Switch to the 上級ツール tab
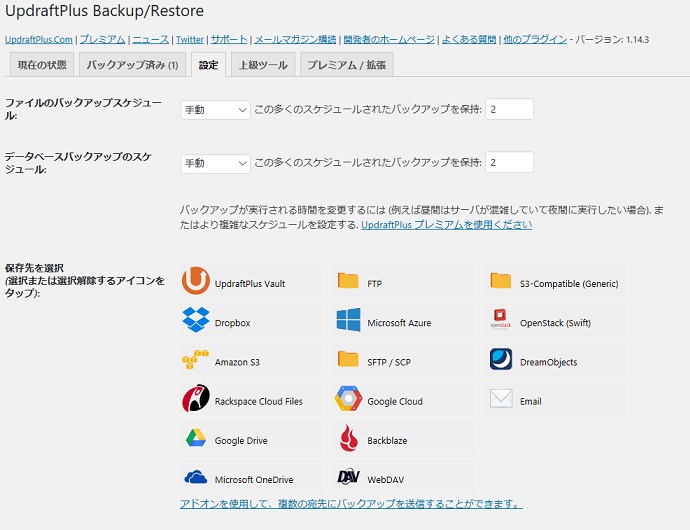 (263, 65)
